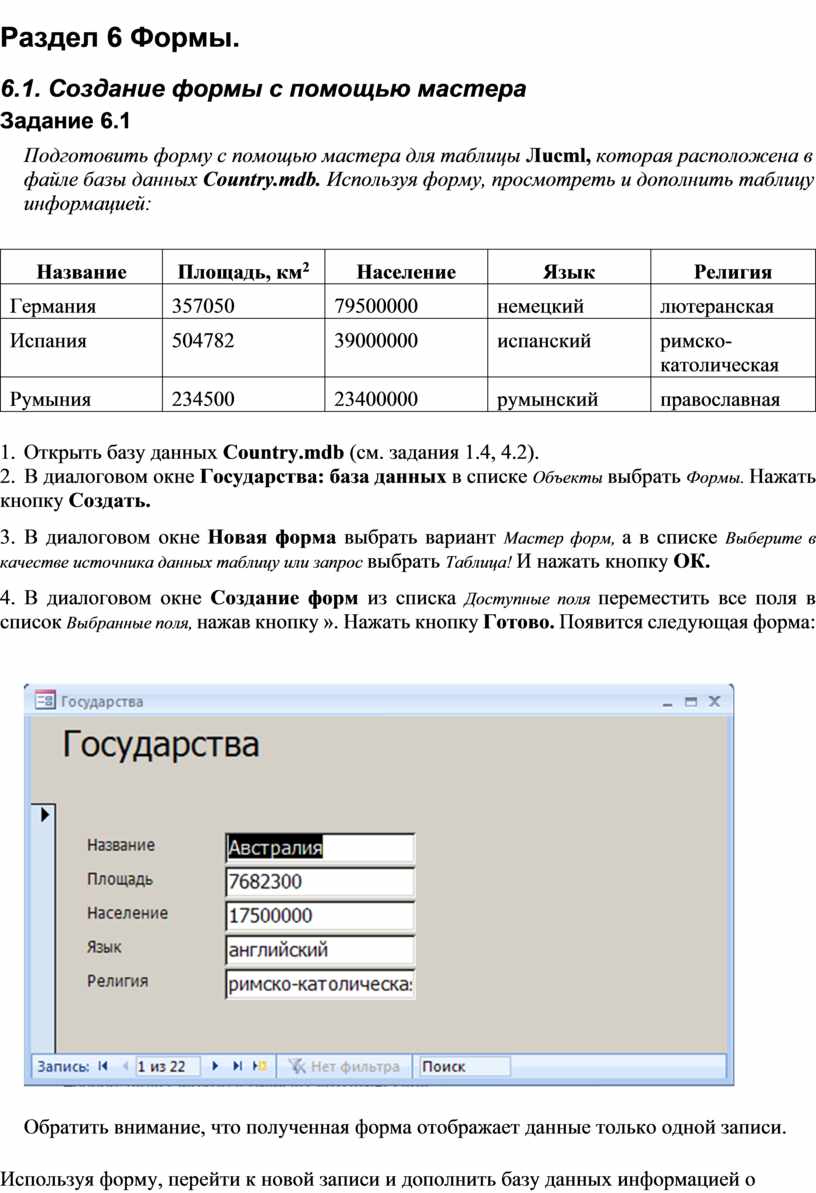Click the Язык label on form
The image size is (816, 1193).
pyautogui.click(x=104, y=947)
